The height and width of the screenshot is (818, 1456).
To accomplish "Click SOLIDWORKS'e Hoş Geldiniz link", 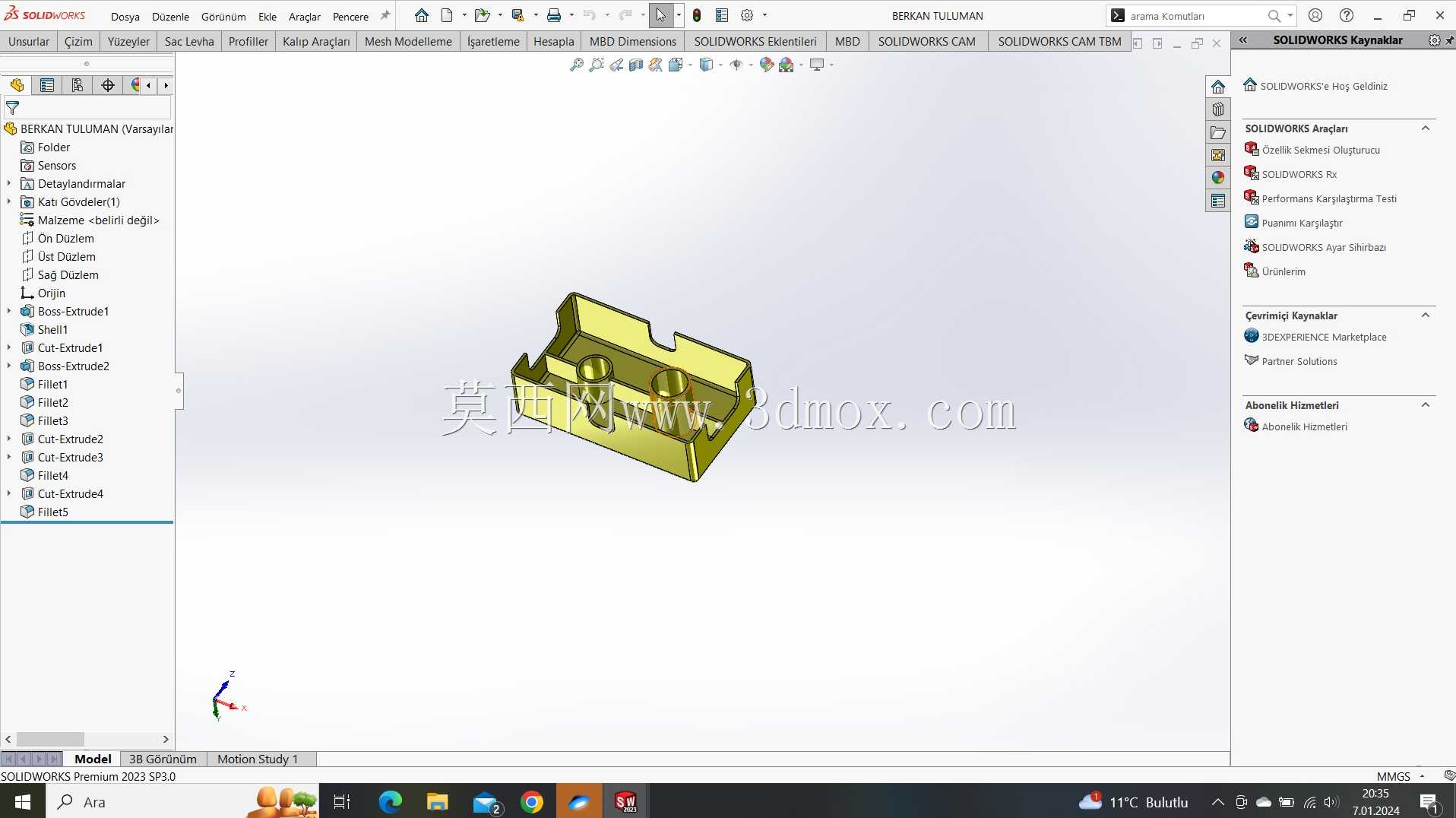I will (x=1324, y=86).
